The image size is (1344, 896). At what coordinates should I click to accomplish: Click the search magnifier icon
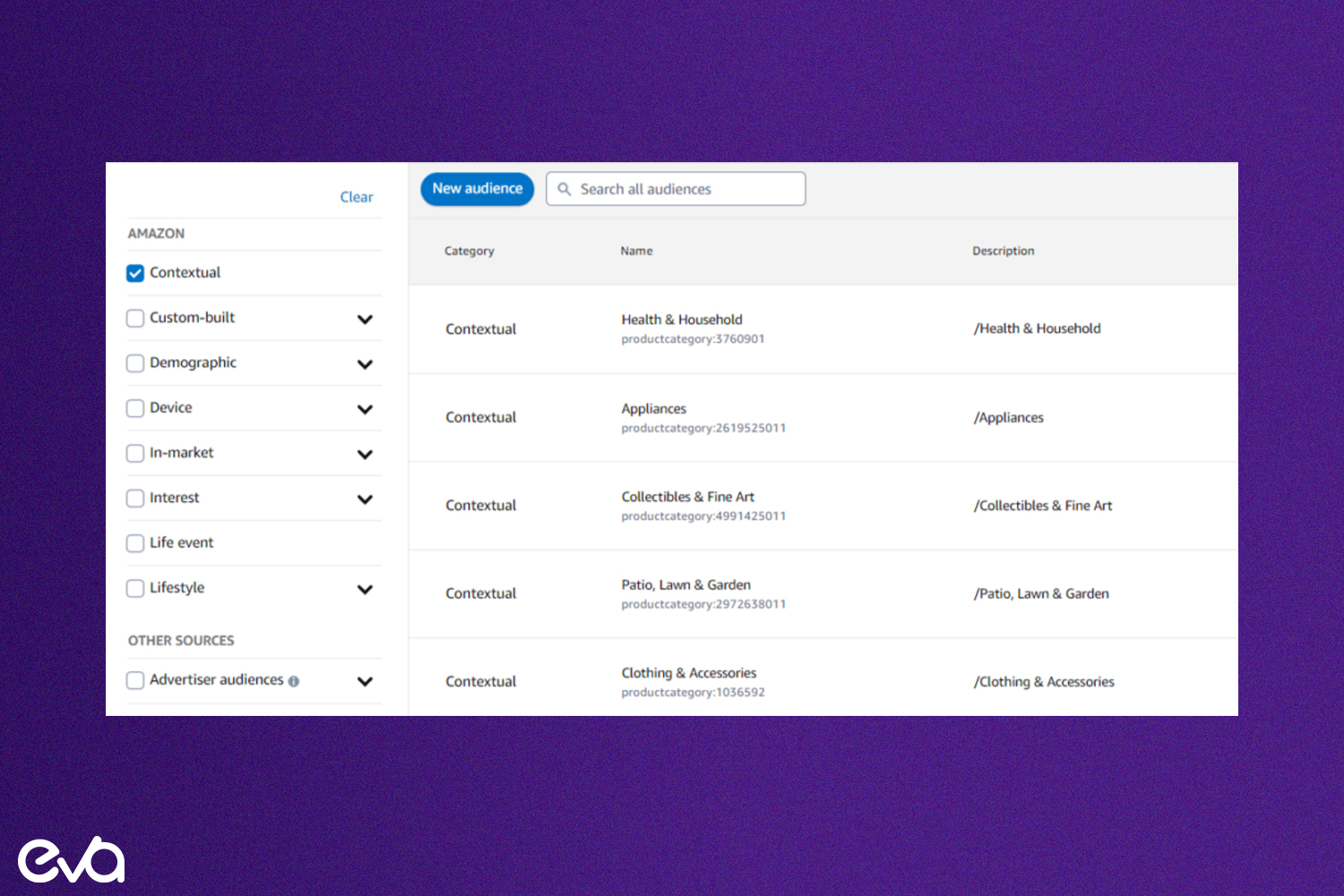(x=564, y=188)
